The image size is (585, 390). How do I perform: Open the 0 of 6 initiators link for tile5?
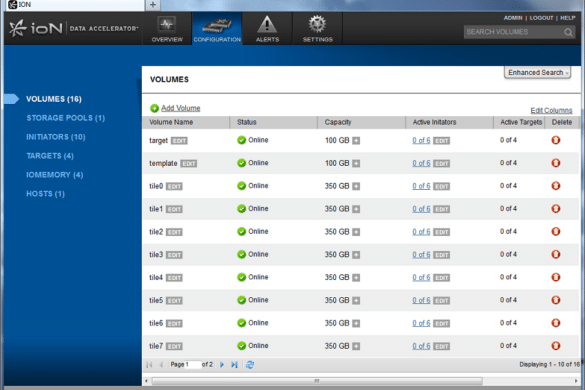click(x=421, y=300)
